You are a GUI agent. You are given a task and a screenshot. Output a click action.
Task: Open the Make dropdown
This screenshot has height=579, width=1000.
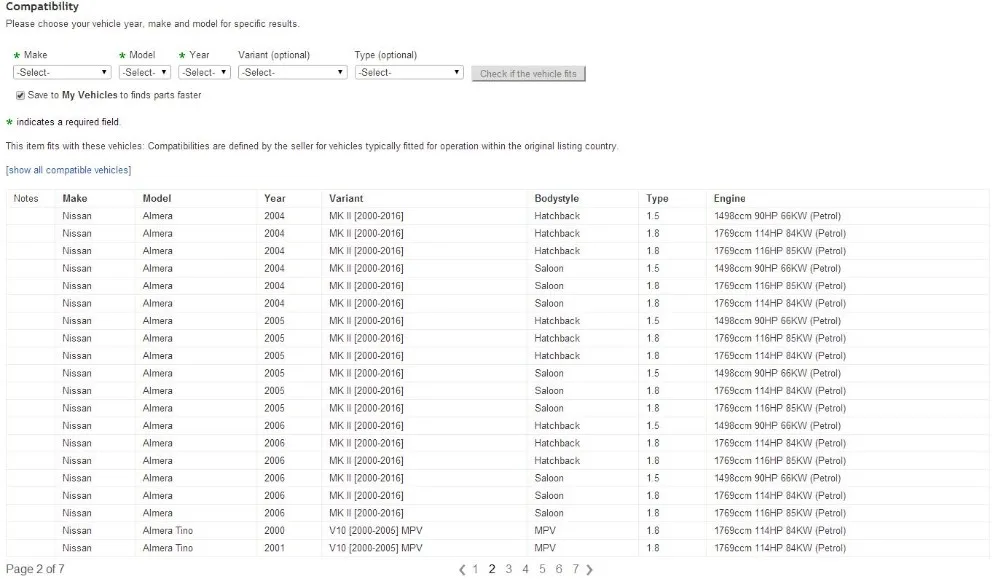(62, 73)
